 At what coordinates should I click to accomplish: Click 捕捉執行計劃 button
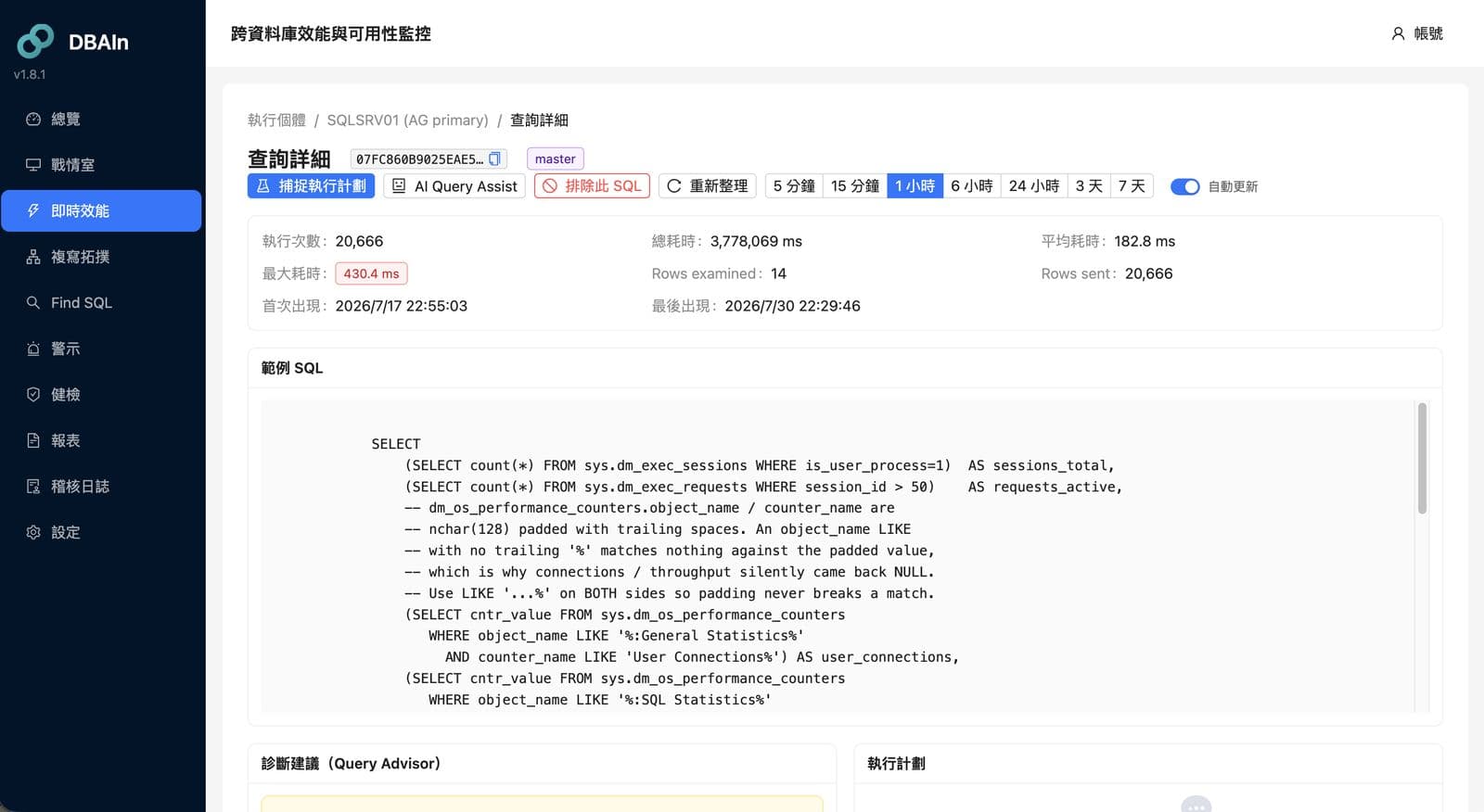tap(311, 185)
